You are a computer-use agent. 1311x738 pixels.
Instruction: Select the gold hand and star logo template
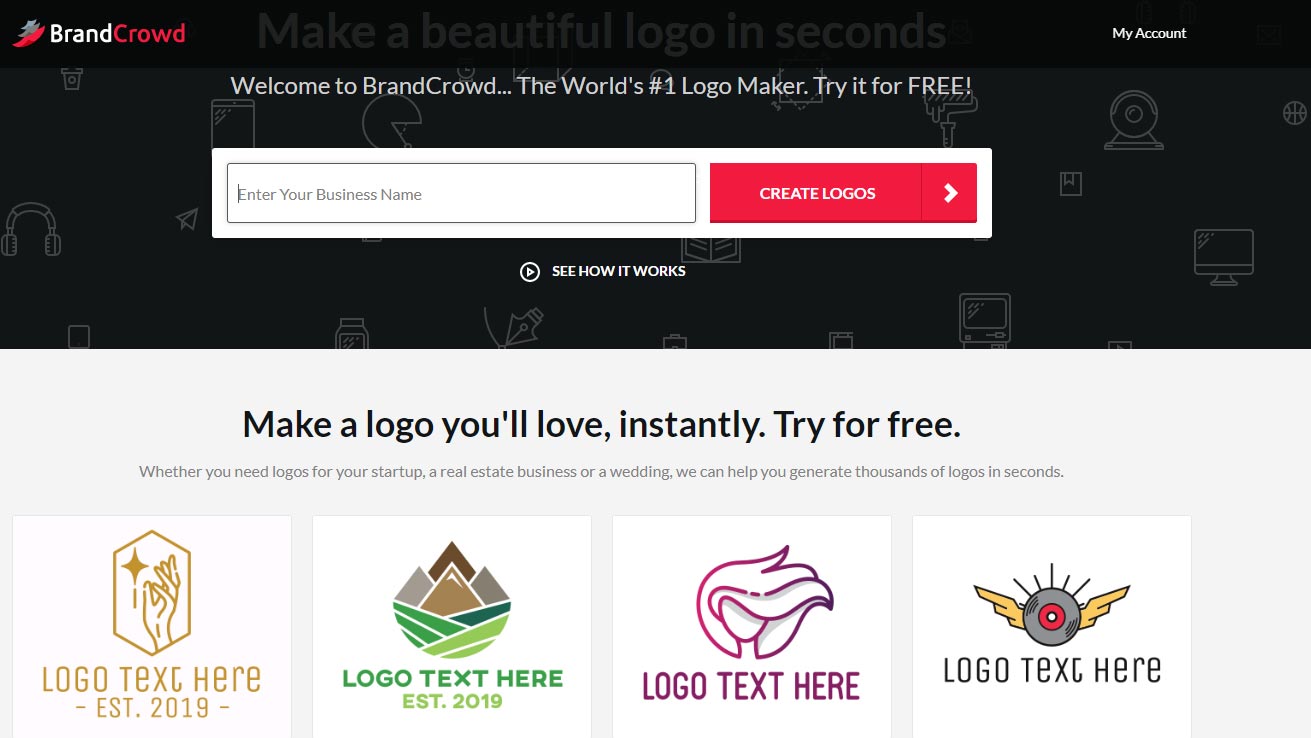[x=152, y=626]
